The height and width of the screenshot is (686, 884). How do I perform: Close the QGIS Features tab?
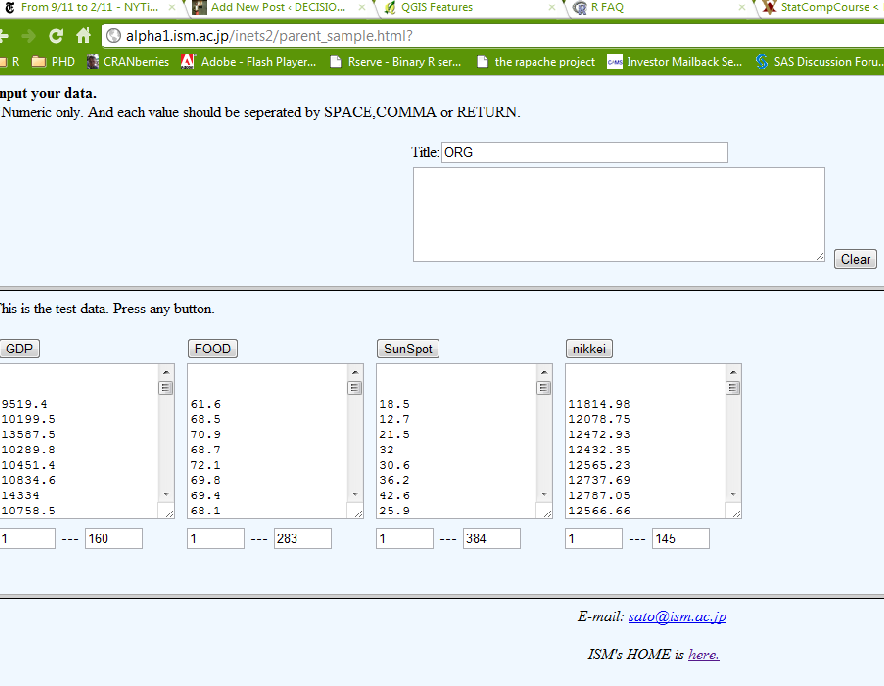pyautogui.click(x=551, y=7)
